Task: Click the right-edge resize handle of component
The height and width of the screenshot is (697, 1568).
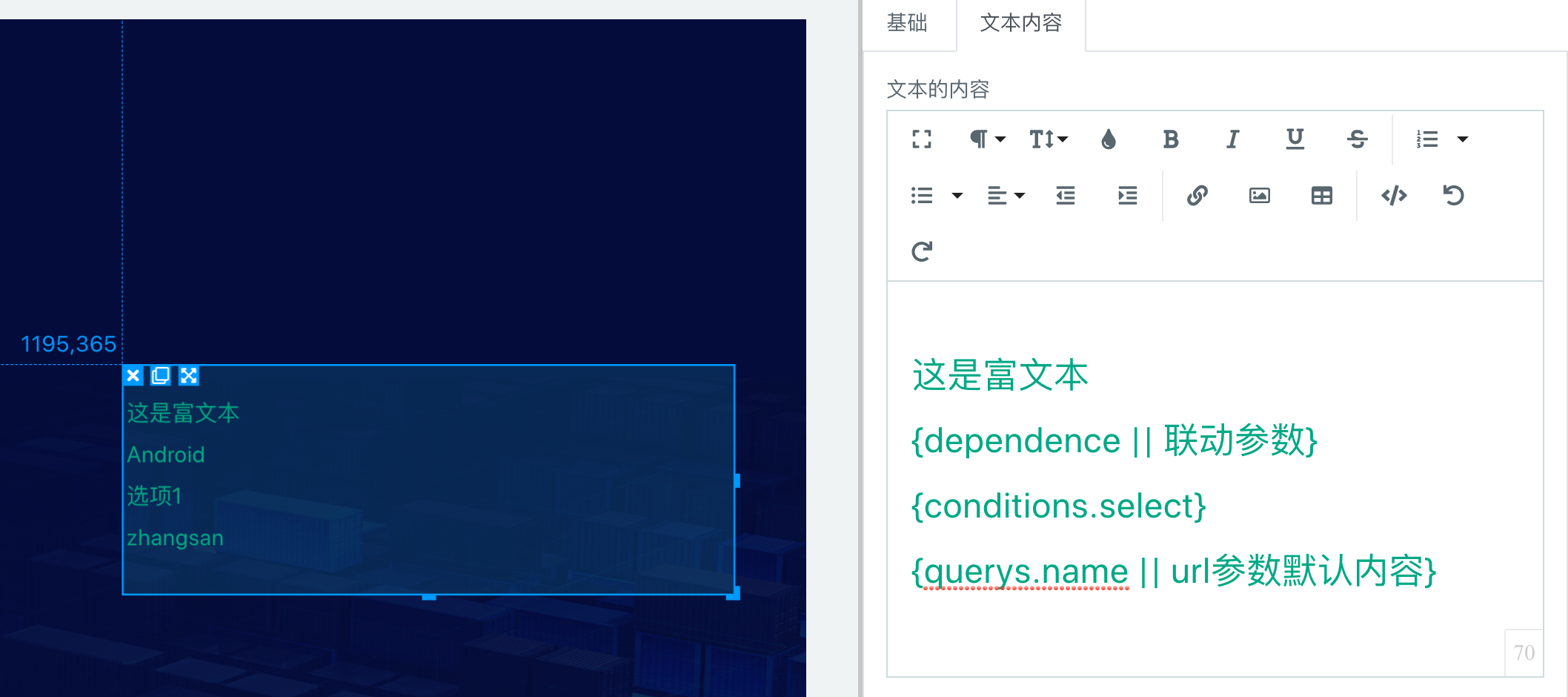Action: tap(737, 480)
